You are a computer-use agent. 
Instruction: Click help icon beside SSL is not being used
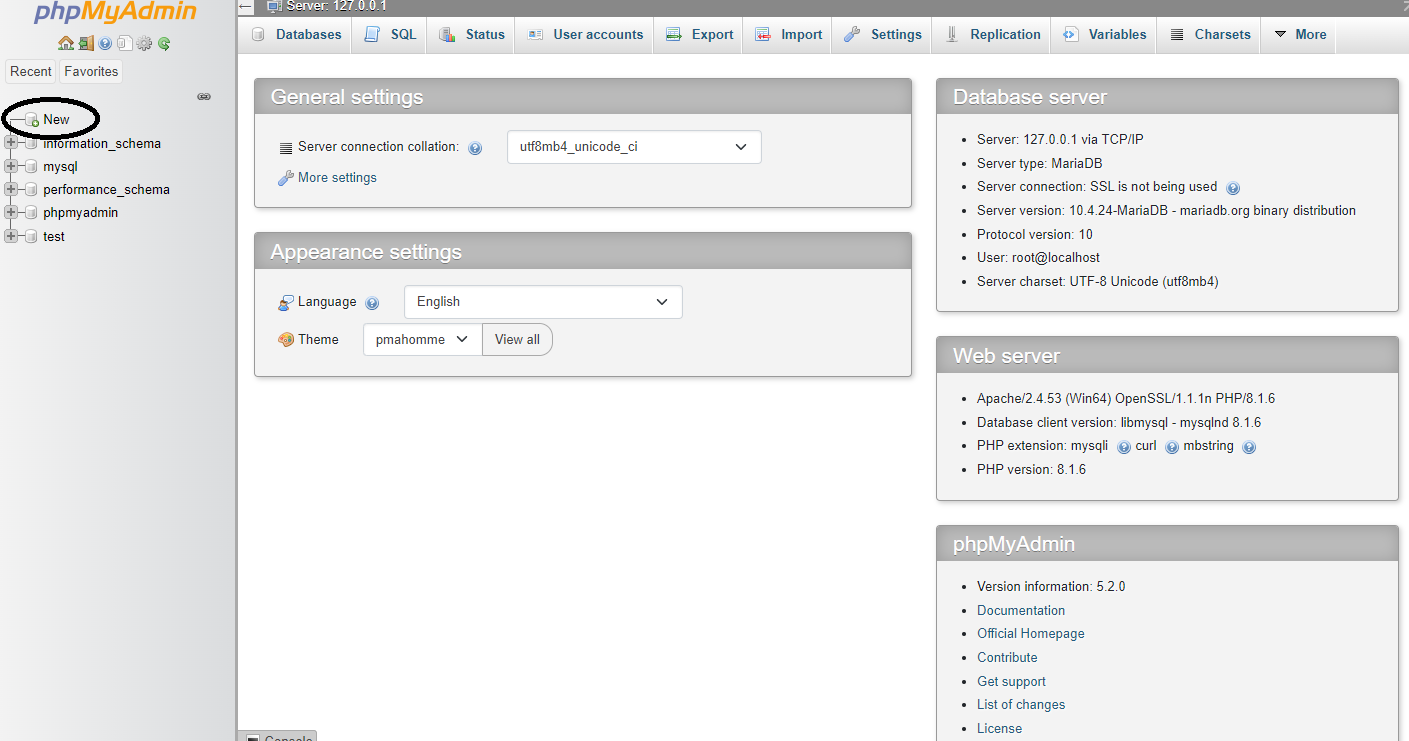pos(1233,187)
